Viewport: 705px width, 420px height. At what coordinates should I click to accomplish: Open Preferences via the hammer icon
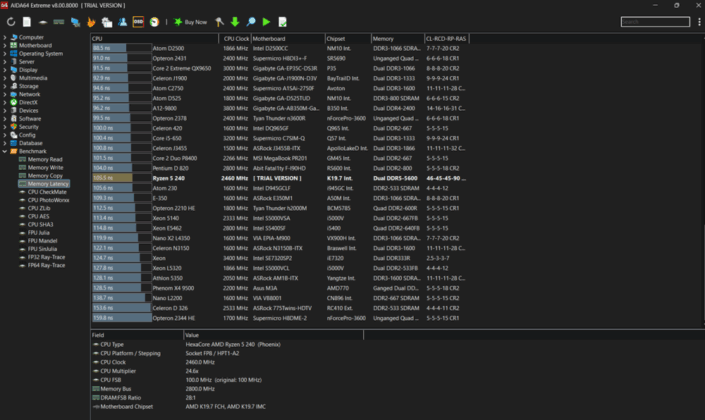pos(219,22)
